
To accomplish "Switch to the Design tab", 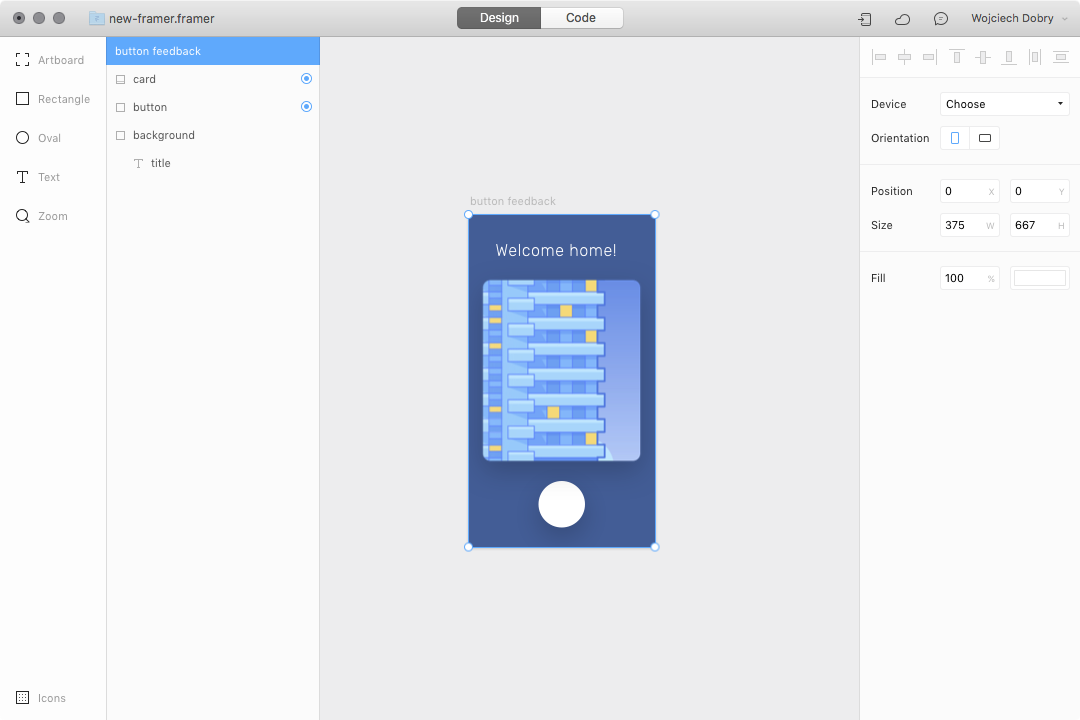I will (498, 17).
